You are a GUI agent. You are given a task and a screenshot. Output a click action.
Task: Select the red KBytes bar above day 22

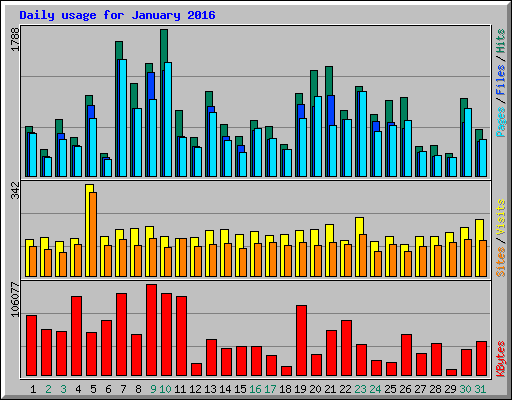tap(346, 348)
